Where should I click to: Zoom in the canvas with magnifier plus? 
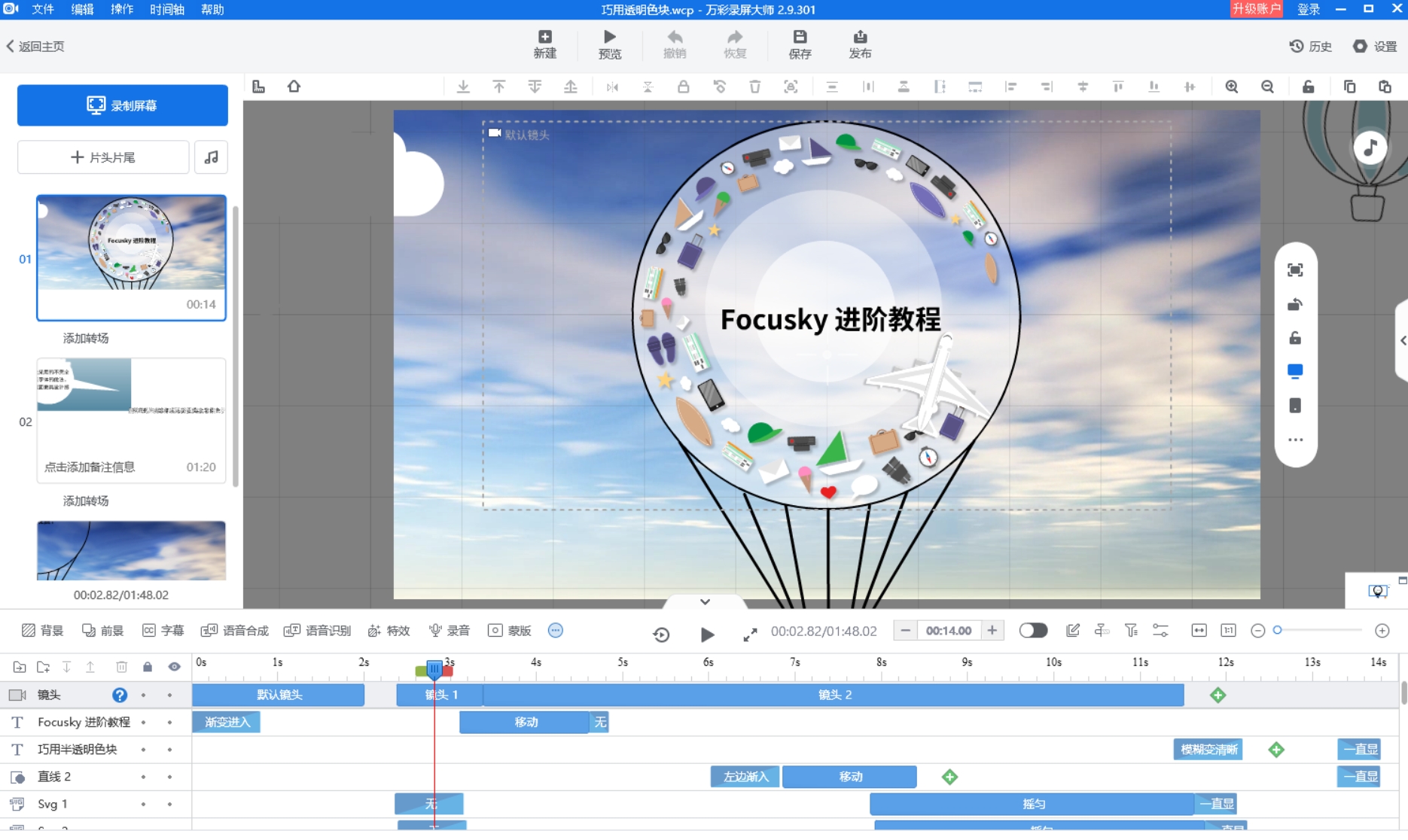click(x=1231, y=87)
